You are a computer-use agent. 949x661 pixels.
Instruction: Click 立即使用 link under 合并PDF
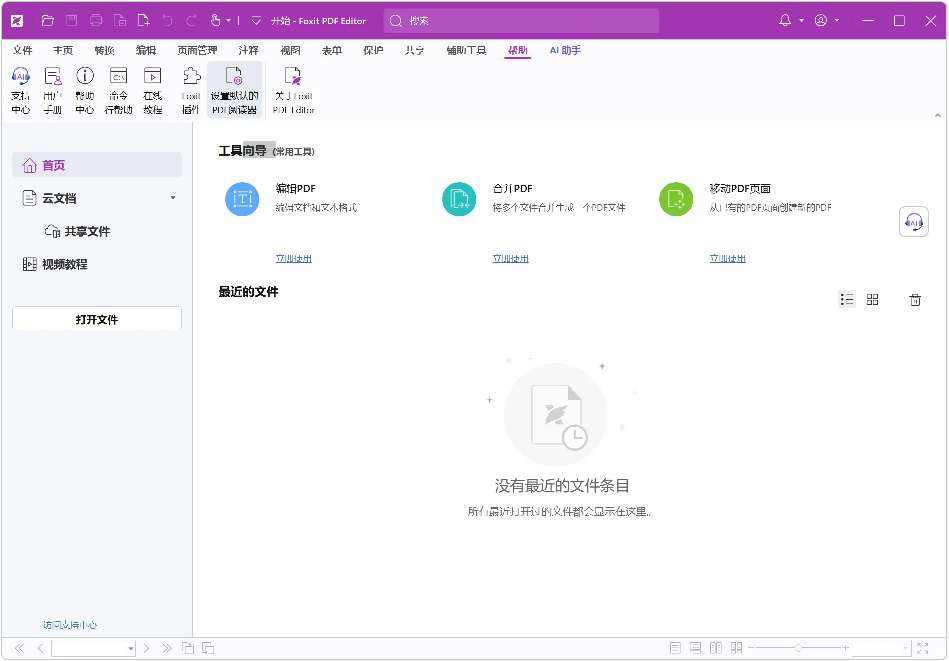pyautogui.click(x=510, y=258)
